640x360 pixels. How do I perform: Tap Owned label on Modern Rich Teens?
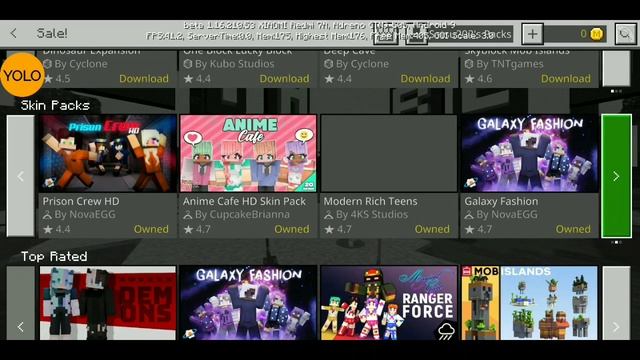point(432,229)
